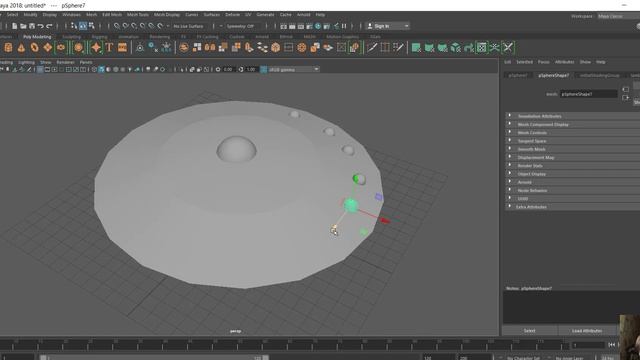Open the pSphere7 transform tab
The height and width of the screenshot is (360, 640).
click(518, 76)
